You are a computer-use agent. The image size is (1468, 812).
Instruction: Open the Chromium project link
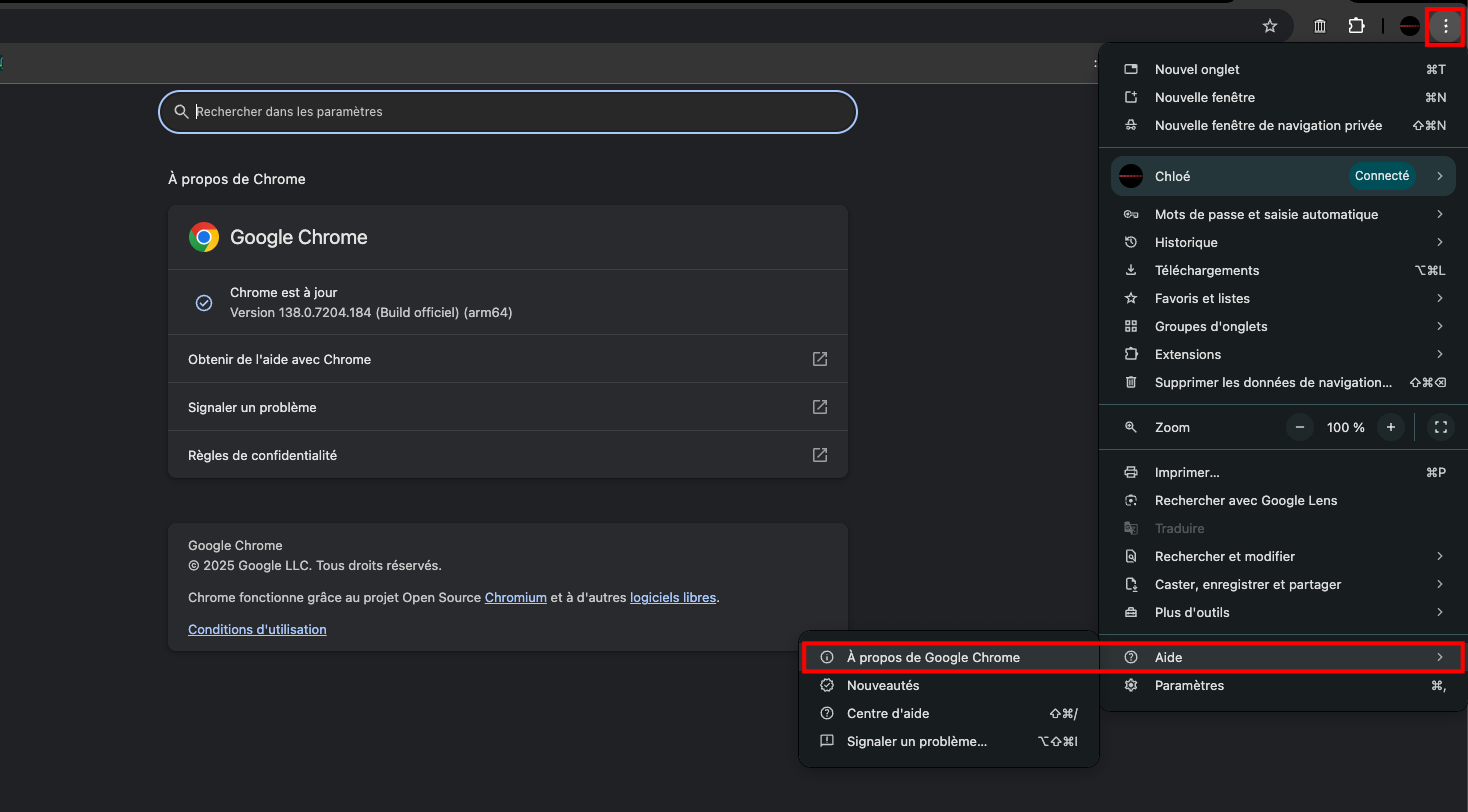(x=515, y=597)
